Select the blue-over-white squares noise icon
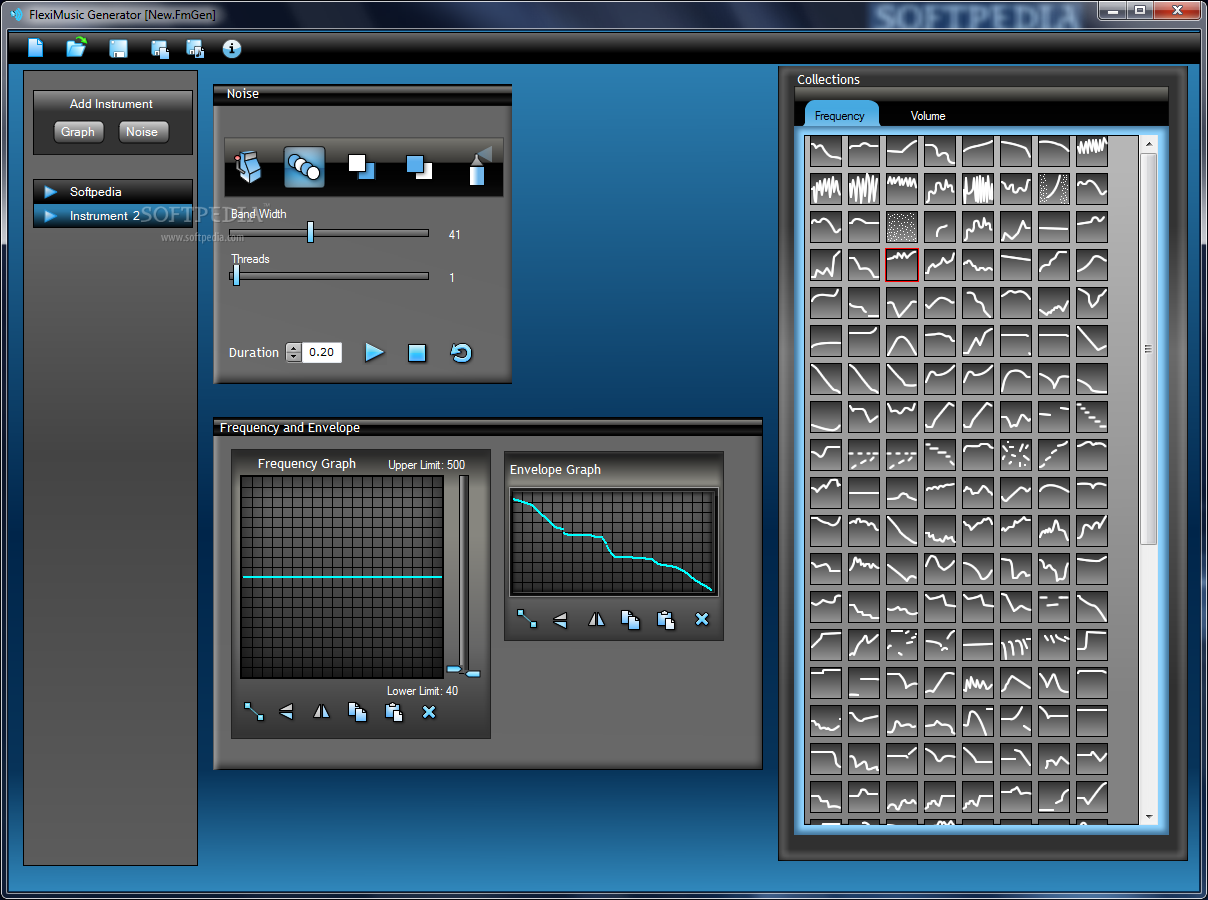 (x=419, y=167)
